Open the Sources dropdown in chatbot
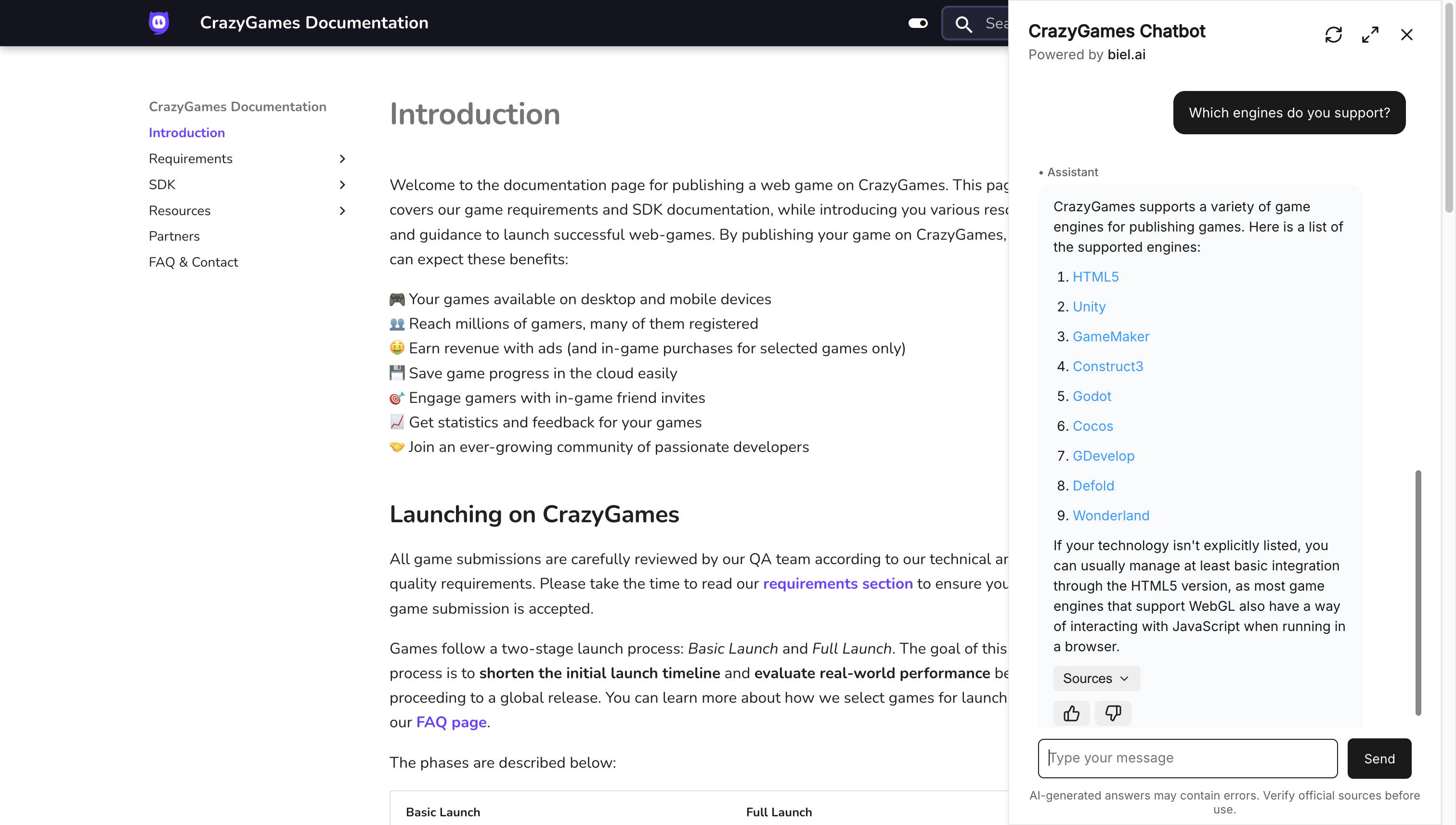The image size is (1456, 825). tap(1095, 678)
